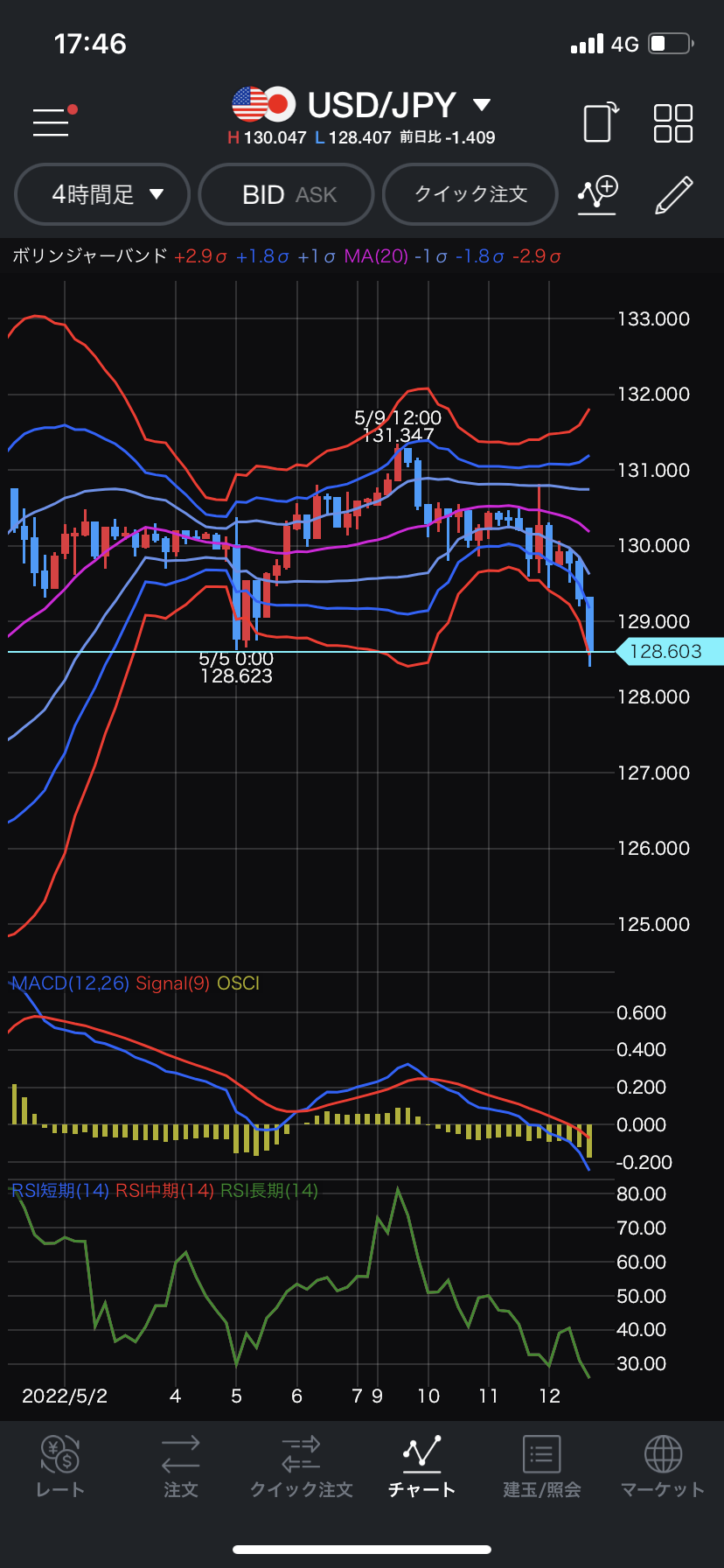This screenshot has height=1568, width=724.
Task: Open the four-square chart layout icon
Action: (x=672, y=122)
